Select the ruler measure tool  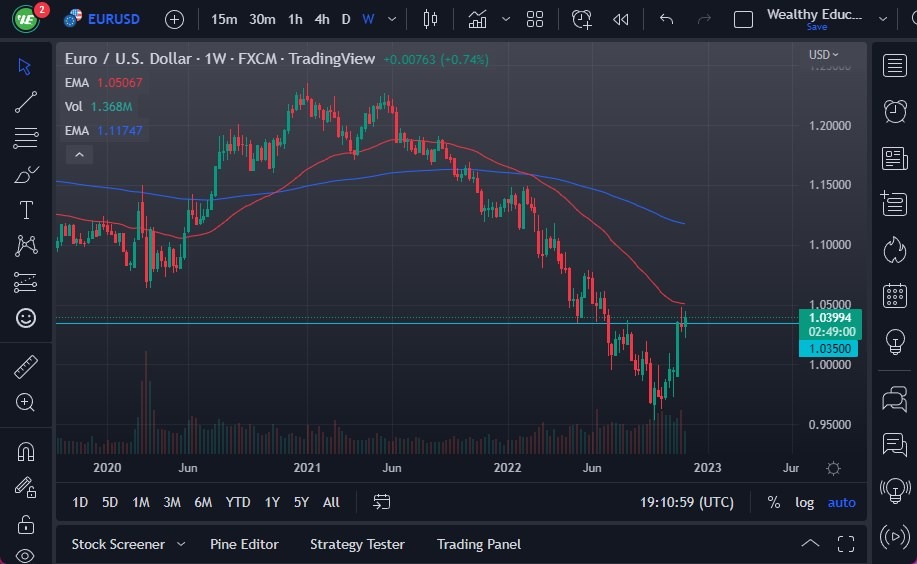tap(26, 367)
